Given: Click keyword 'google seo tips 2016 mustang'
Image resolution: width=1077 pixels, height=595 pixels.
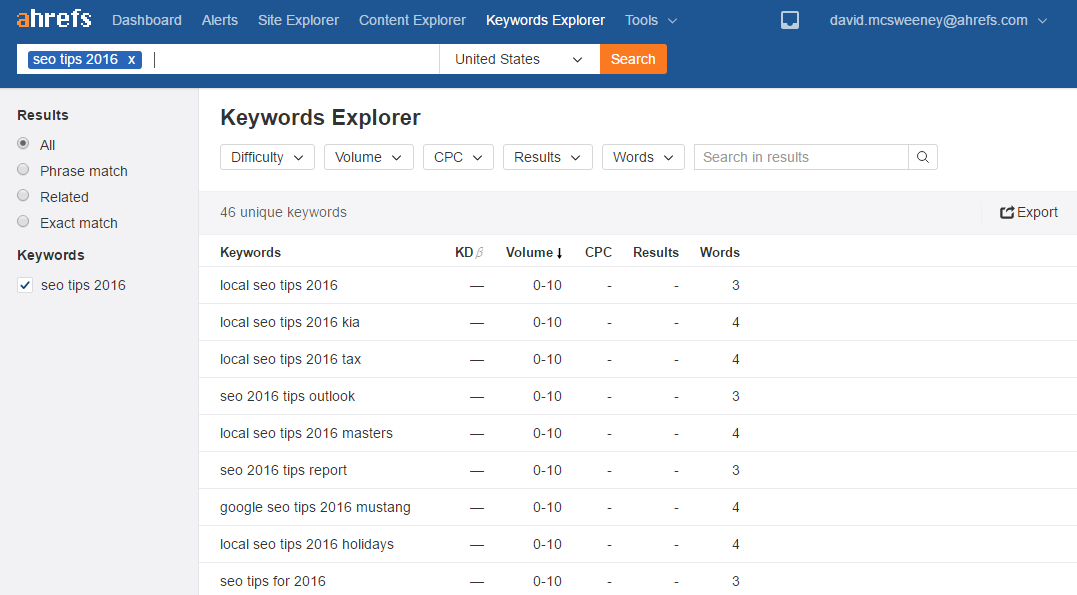Looking at the screenshot, I should click(315, 508).
